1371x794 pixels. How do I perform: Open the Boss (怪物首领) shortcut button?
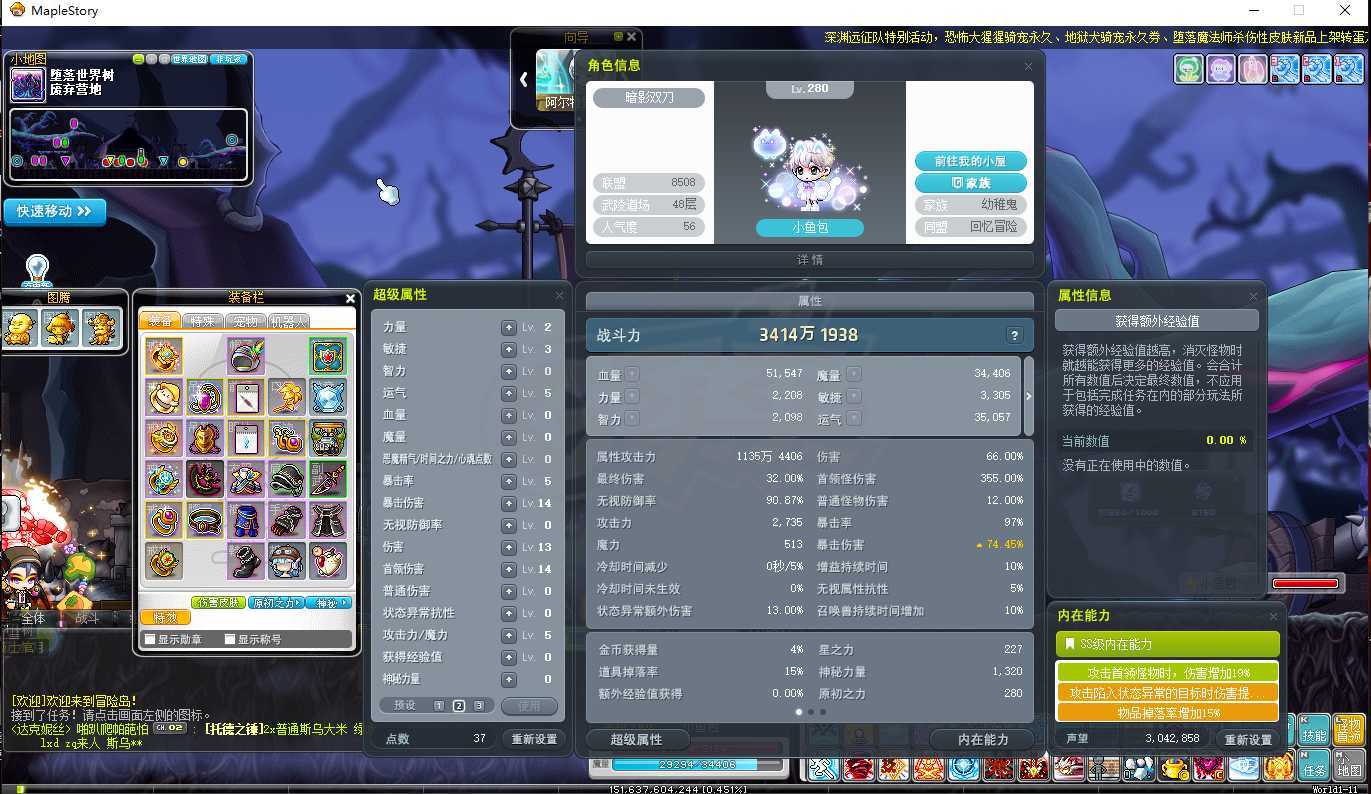pyautogui.click(x=1349, y=729)
